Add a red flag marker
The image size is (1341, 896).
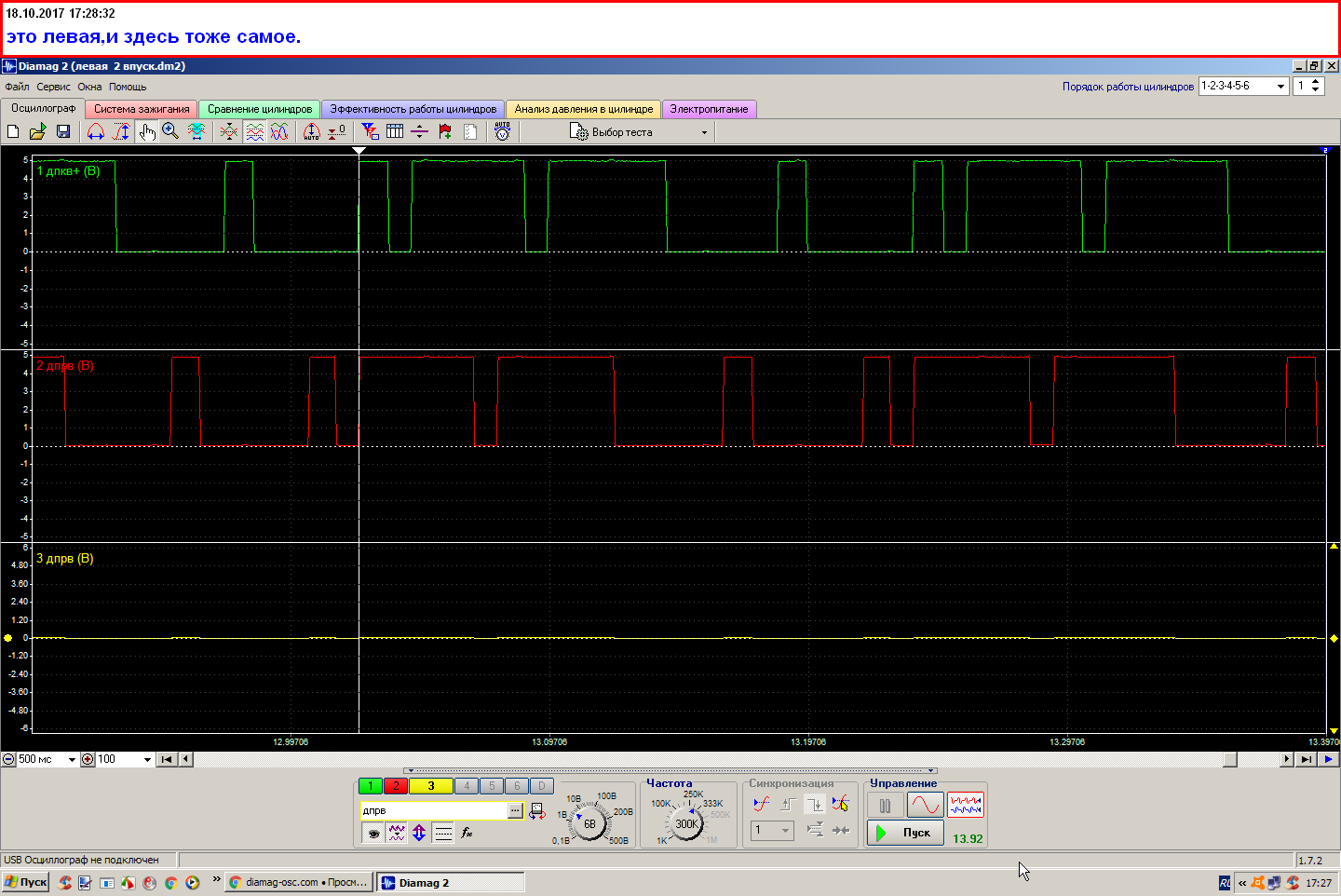click(445, 132)
